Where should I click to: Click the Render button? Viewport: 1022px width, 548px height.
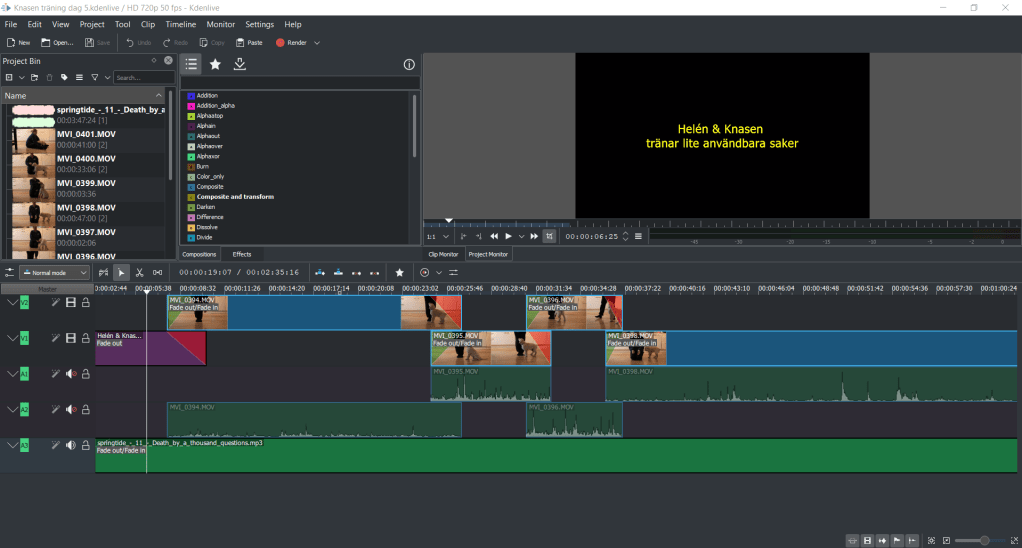pos(291,43)
